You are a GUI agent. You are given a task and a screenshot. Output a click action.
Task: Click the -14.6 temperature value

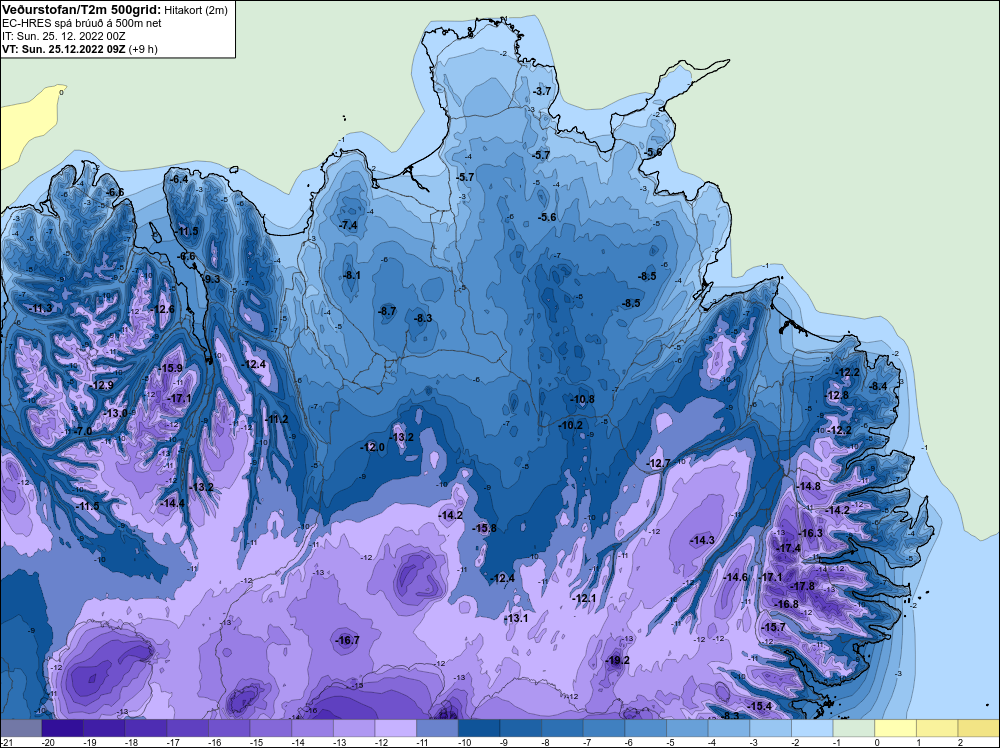pos(735,577)
